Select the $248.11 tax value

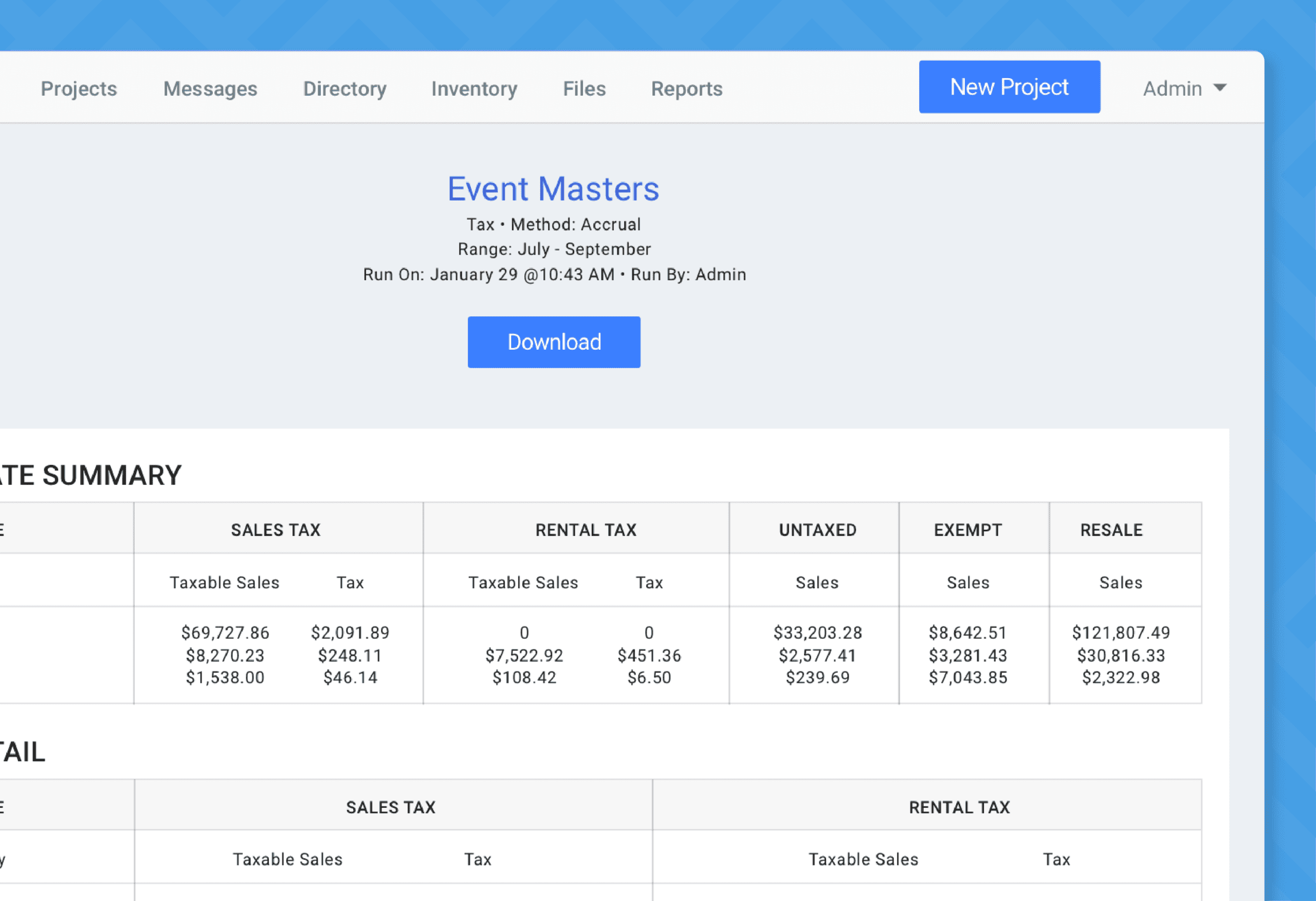[350, 656]
